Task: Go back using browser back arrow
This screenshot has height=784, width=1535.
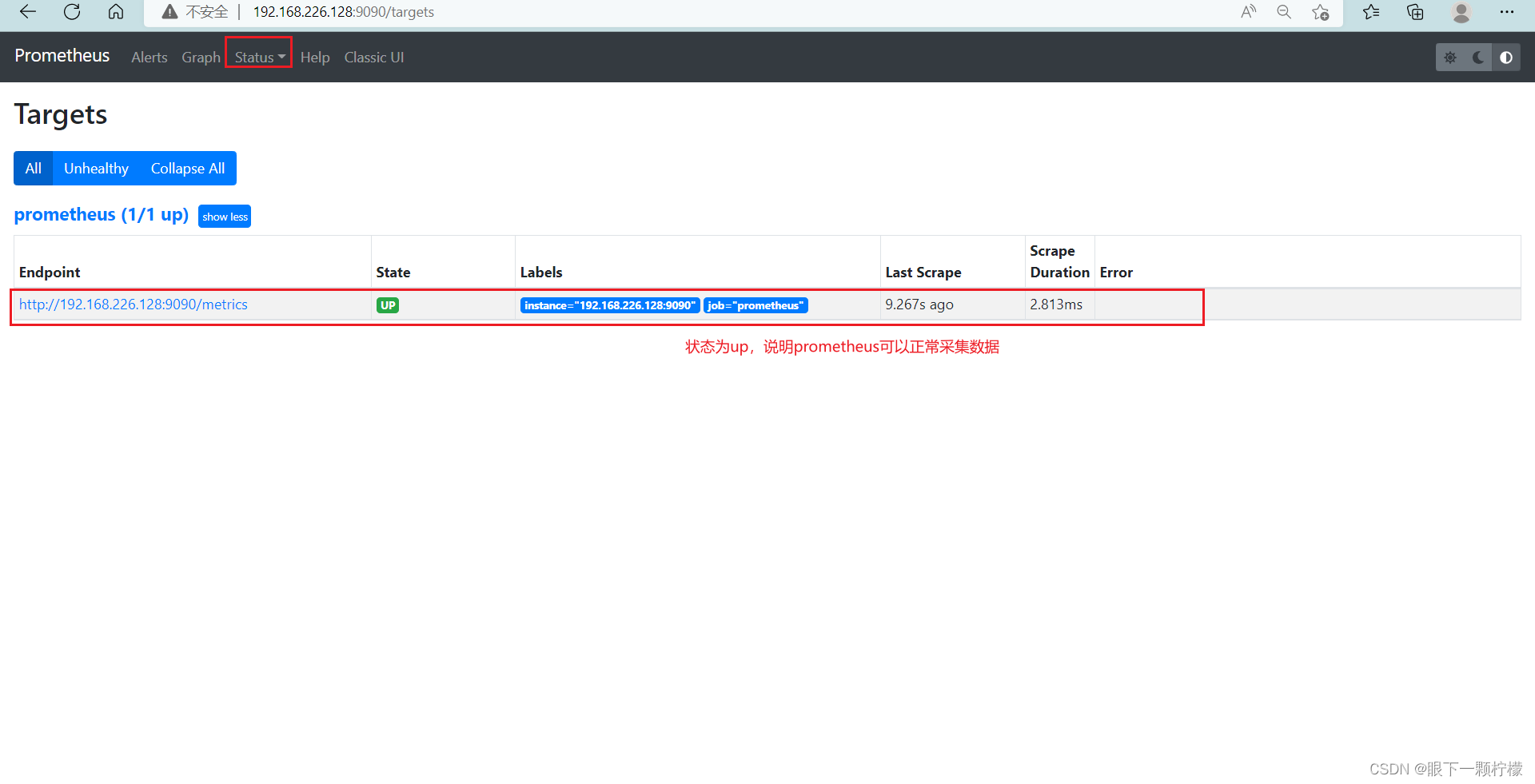Action: (x=28, y=12)
